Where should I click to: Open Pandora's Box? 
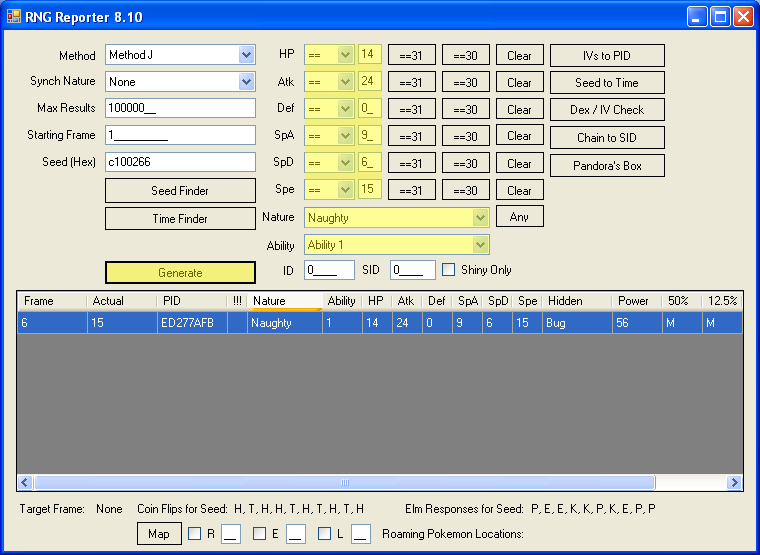(x=607, y=166)
